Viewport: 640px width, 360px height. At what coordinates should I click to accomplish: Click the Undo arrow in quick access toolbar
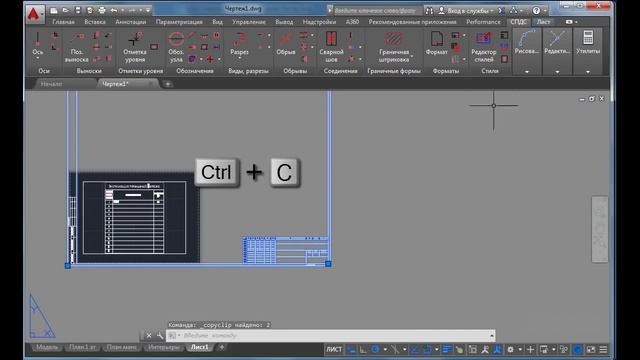tap(114, 10)
